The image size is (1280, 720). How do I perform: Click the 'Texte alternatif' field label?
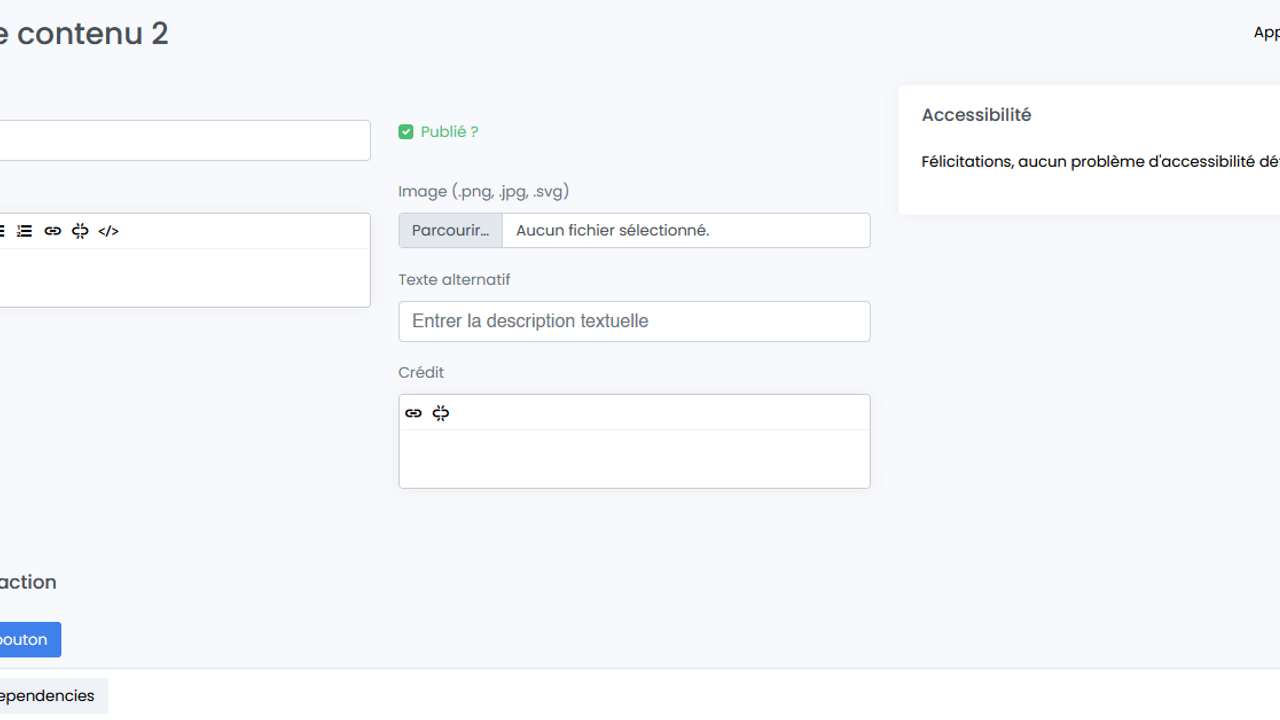click(454, 280)
